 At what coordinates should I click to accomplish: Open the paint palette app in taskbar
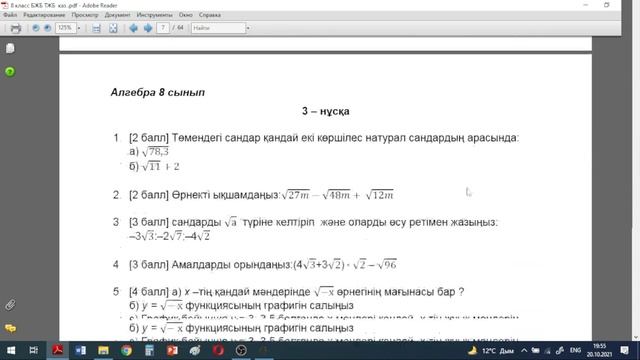click(195, 351)
